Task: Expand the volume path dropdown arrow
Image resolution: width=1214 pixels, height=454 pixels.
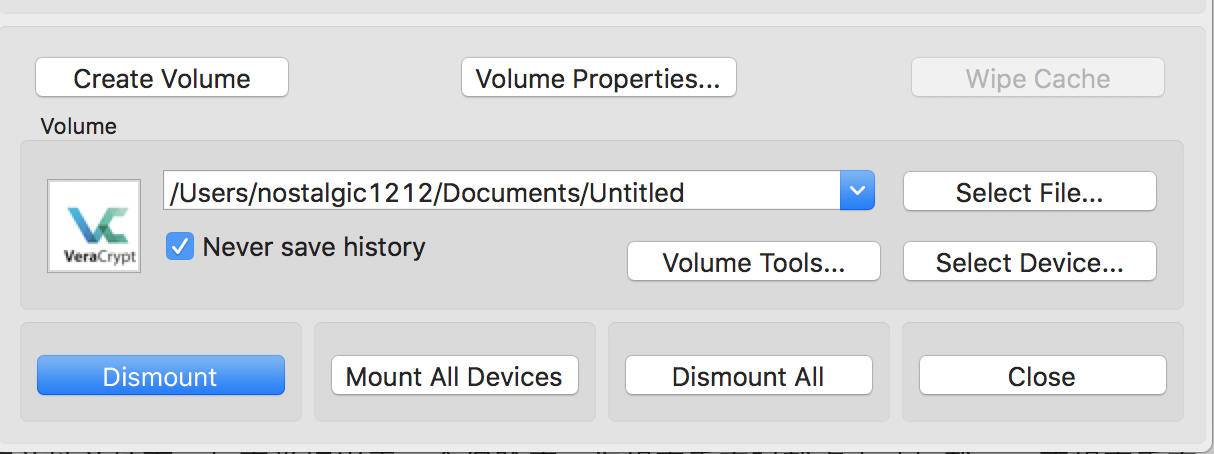Action: [x=857, y=191]
